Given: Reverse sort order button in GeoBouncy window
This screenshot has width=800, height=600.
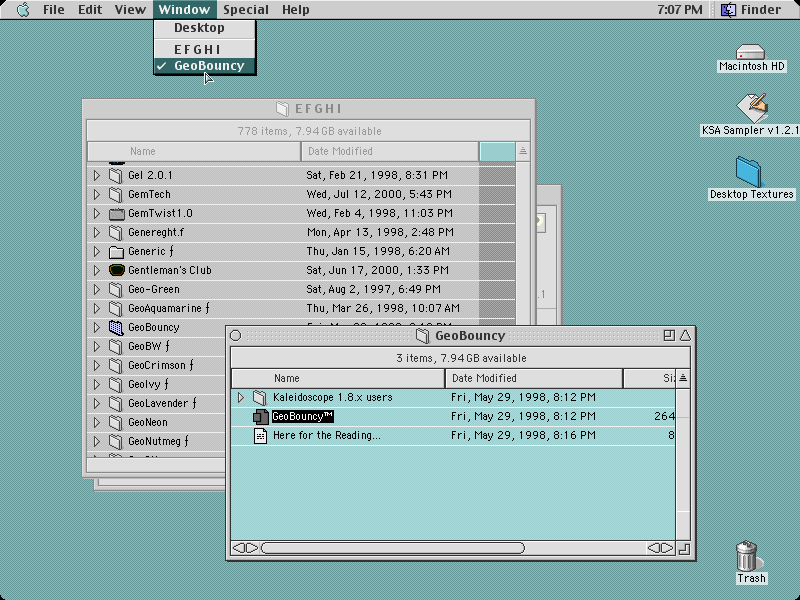Looking at the screenshot, I should click(683, 379).
